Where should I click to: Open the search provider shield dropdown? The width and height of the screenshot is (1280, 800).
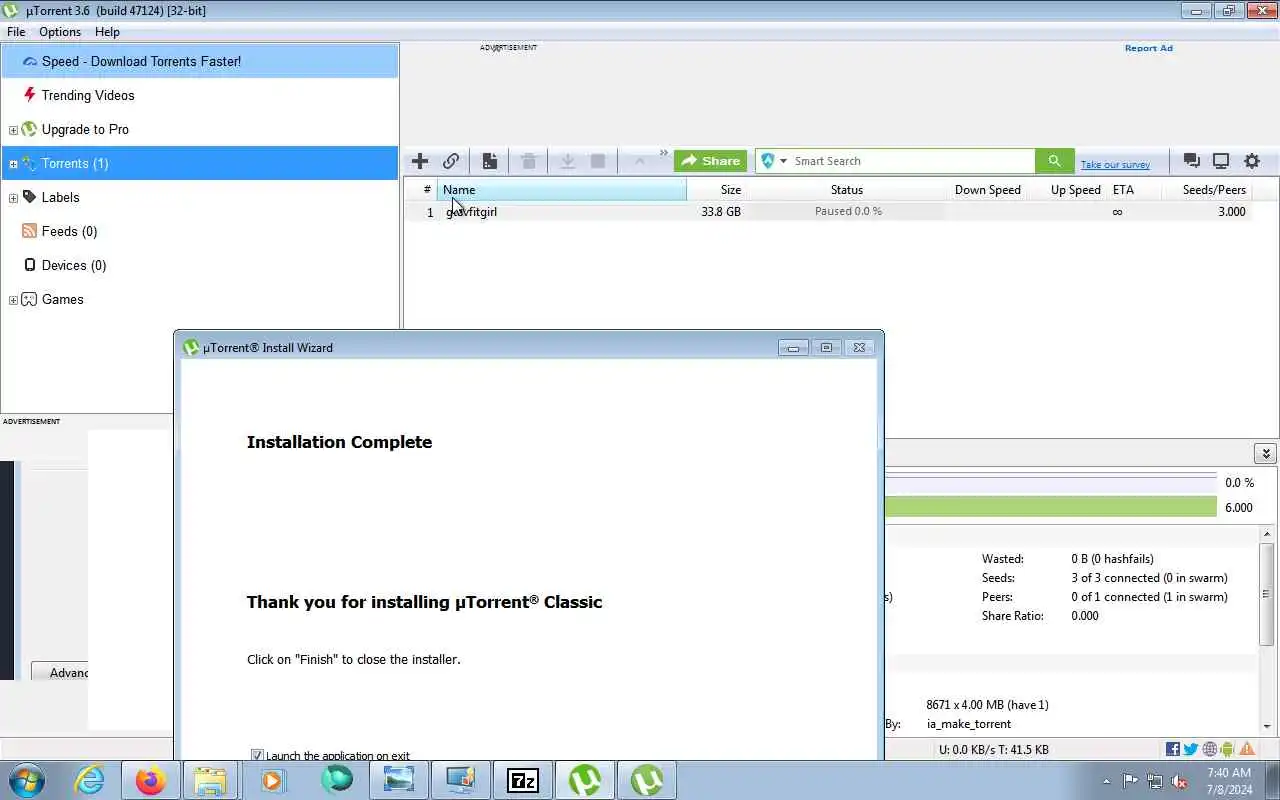coord(773,161)
